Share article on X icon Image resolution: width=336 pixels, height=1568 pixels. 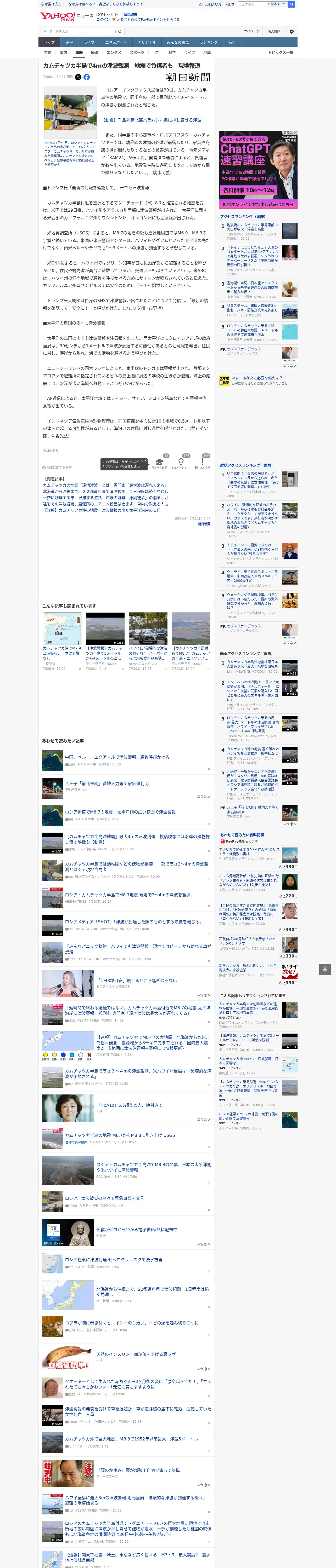[78, 77]
